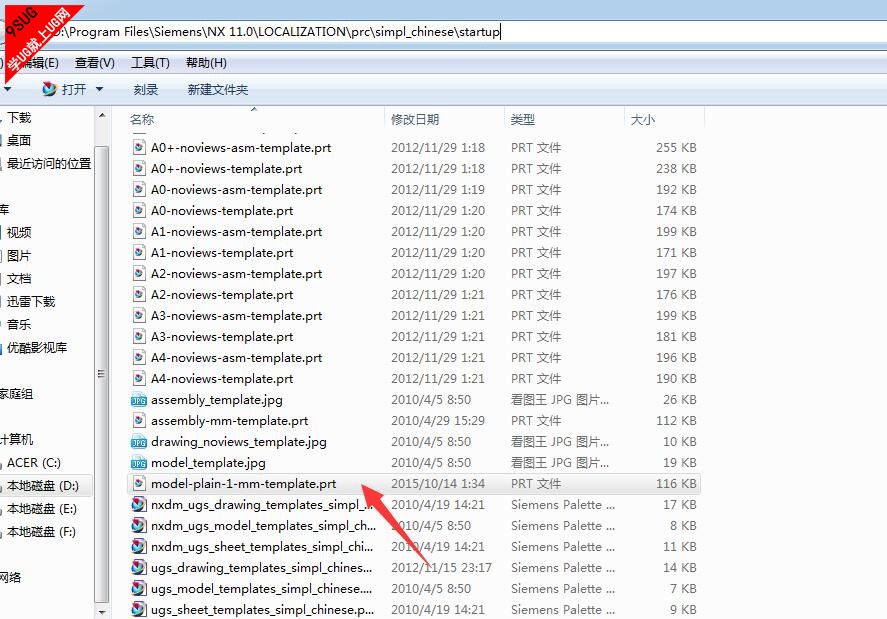The image size is (887, 619).
Task: Click the file icon of A0+-noviews-template.prt
Action: (x=139, y=169)
